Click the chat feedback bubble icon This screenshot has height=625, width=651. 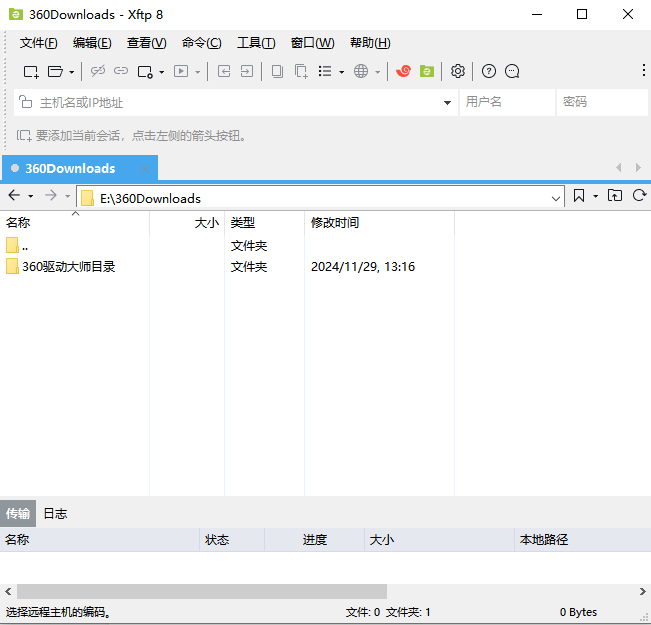(512, 71)
